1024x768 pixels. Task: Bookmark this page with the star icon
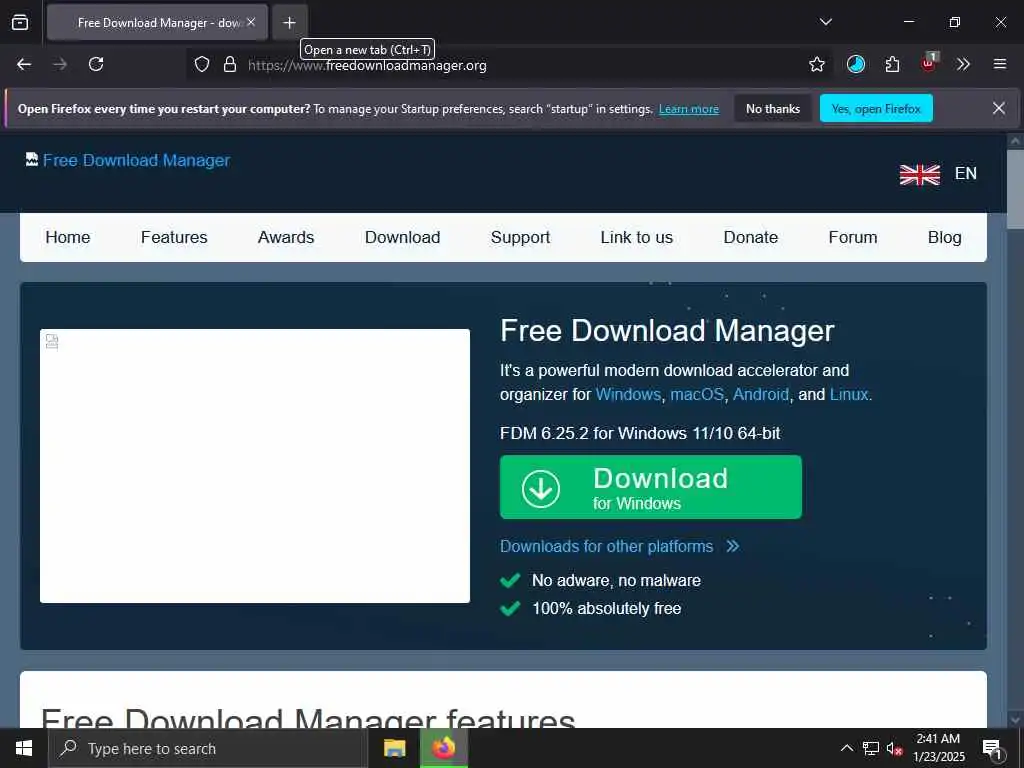(816, 65)
